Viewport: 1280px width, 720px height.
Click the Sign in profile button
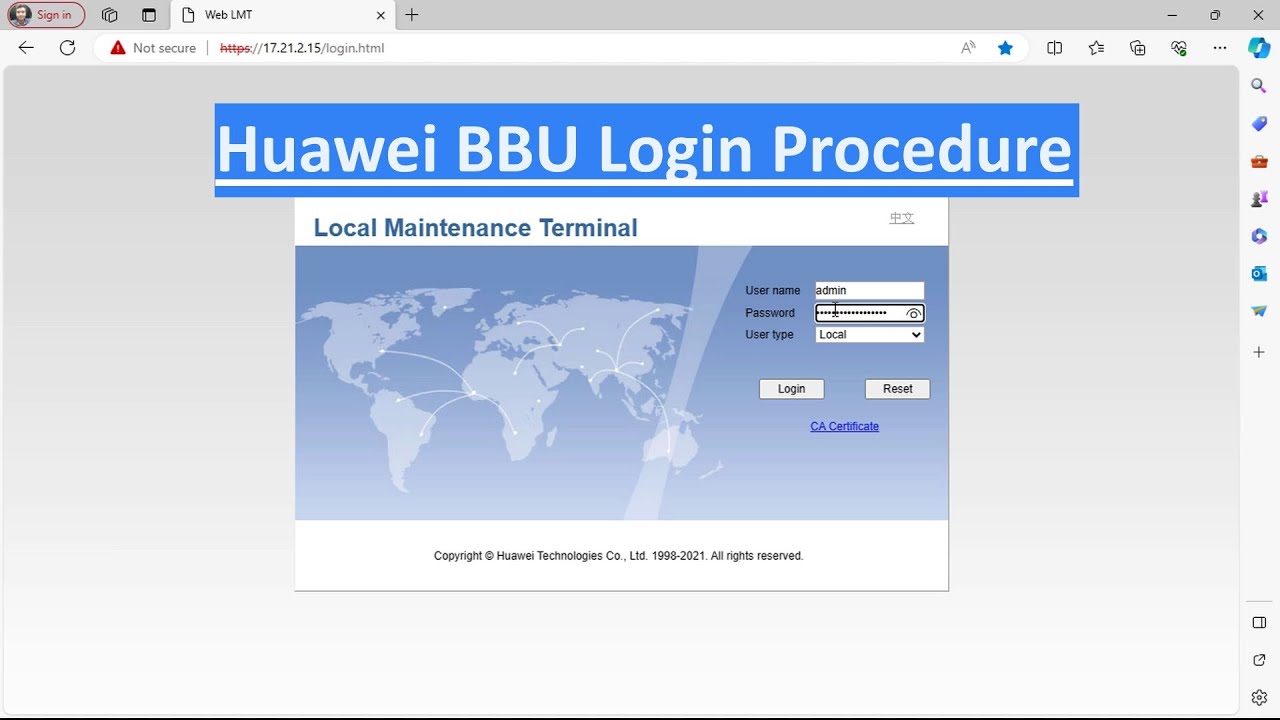pos(46,15)
